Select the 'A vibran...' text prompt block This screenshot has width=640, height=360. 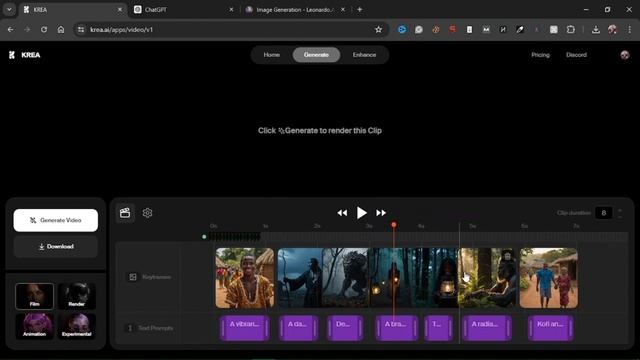[x=244, y=328]
